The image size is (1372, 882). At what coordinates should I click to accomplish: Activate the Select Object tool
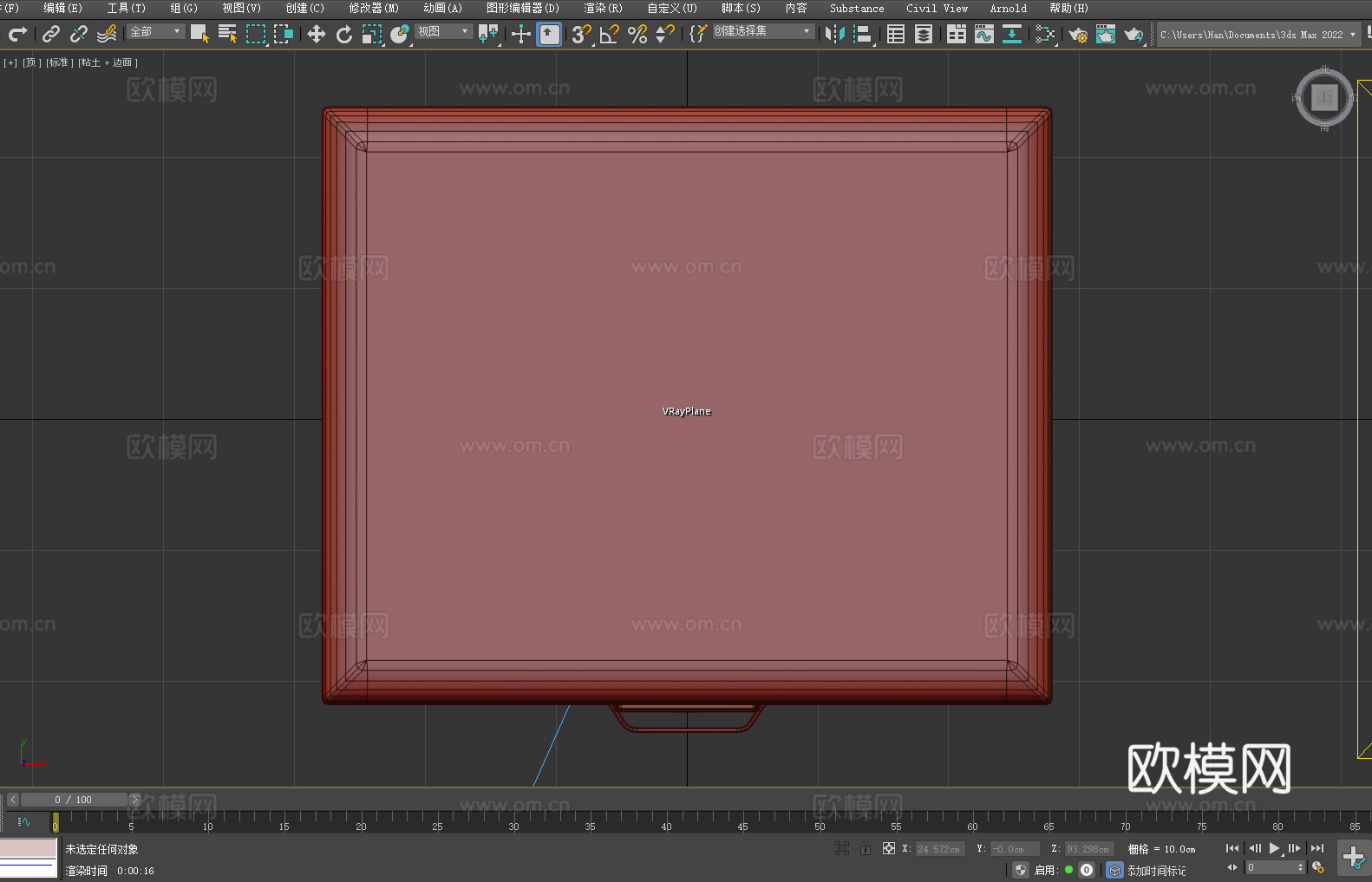pyautogui.click(x=199, y=34)
